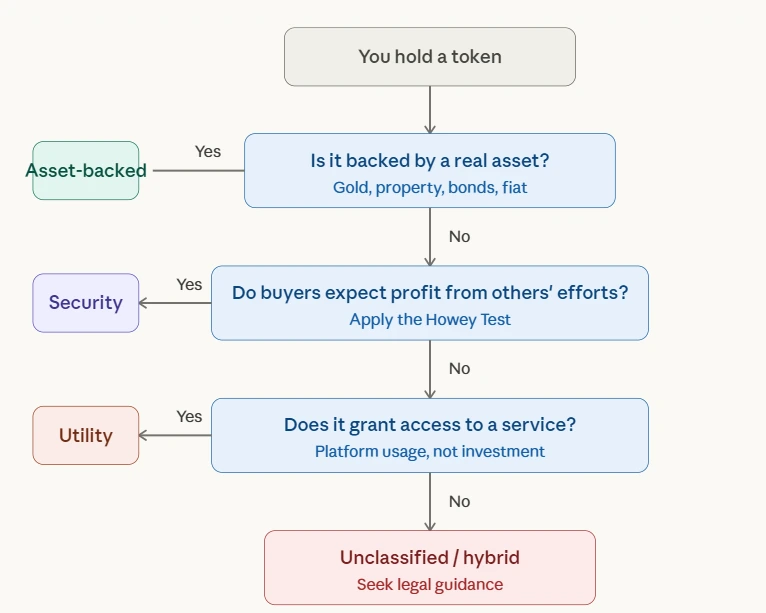Click the "You hold a token" start box
This screenshot has width=766, height=613.
coord(430,57)
